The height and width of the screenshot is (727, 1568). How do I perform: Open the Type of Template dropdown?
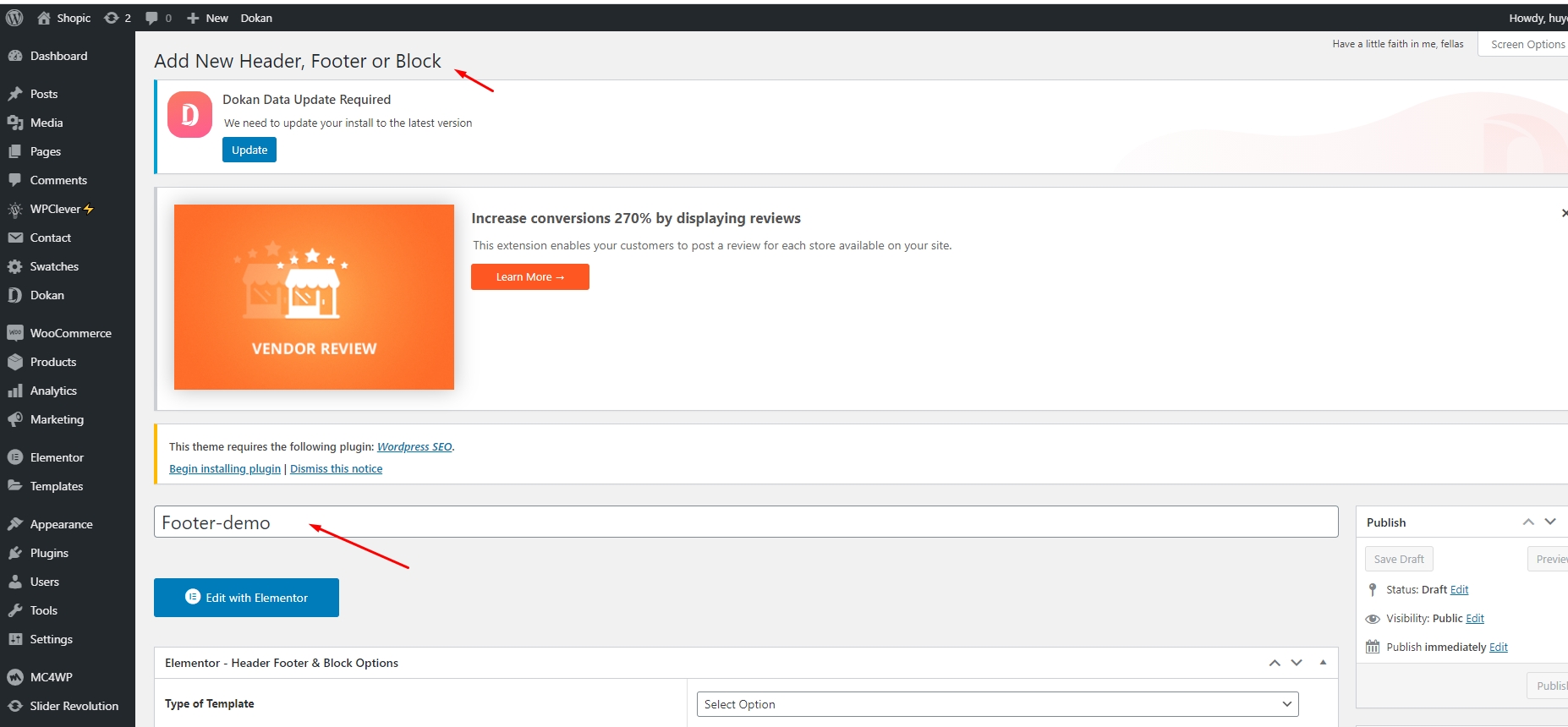coord(997,704)
